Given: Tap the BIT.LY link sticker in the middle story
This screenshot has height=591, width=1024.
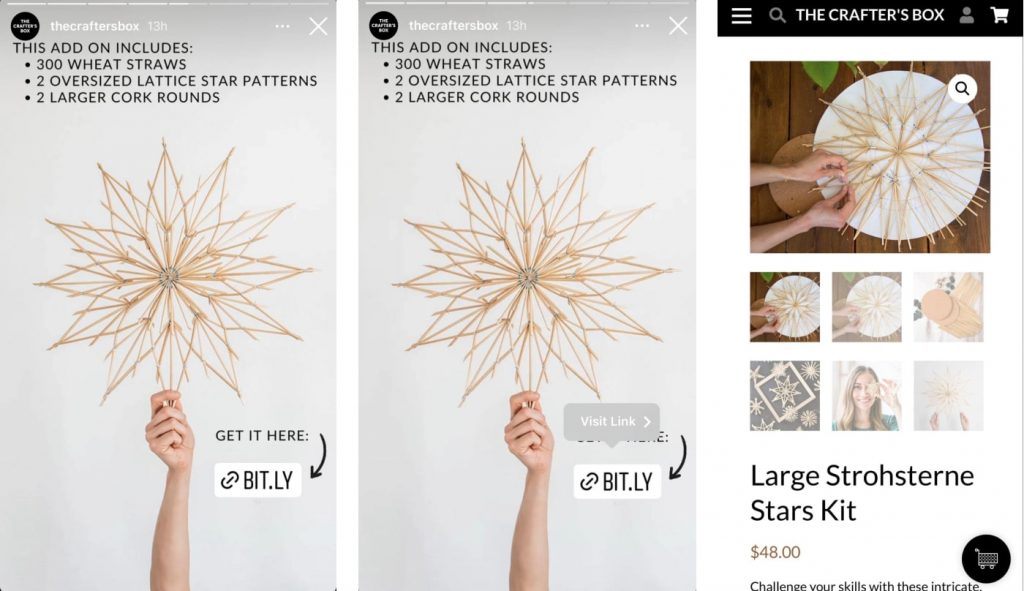Looking at the screenshot, I should [x=617, y=482].
